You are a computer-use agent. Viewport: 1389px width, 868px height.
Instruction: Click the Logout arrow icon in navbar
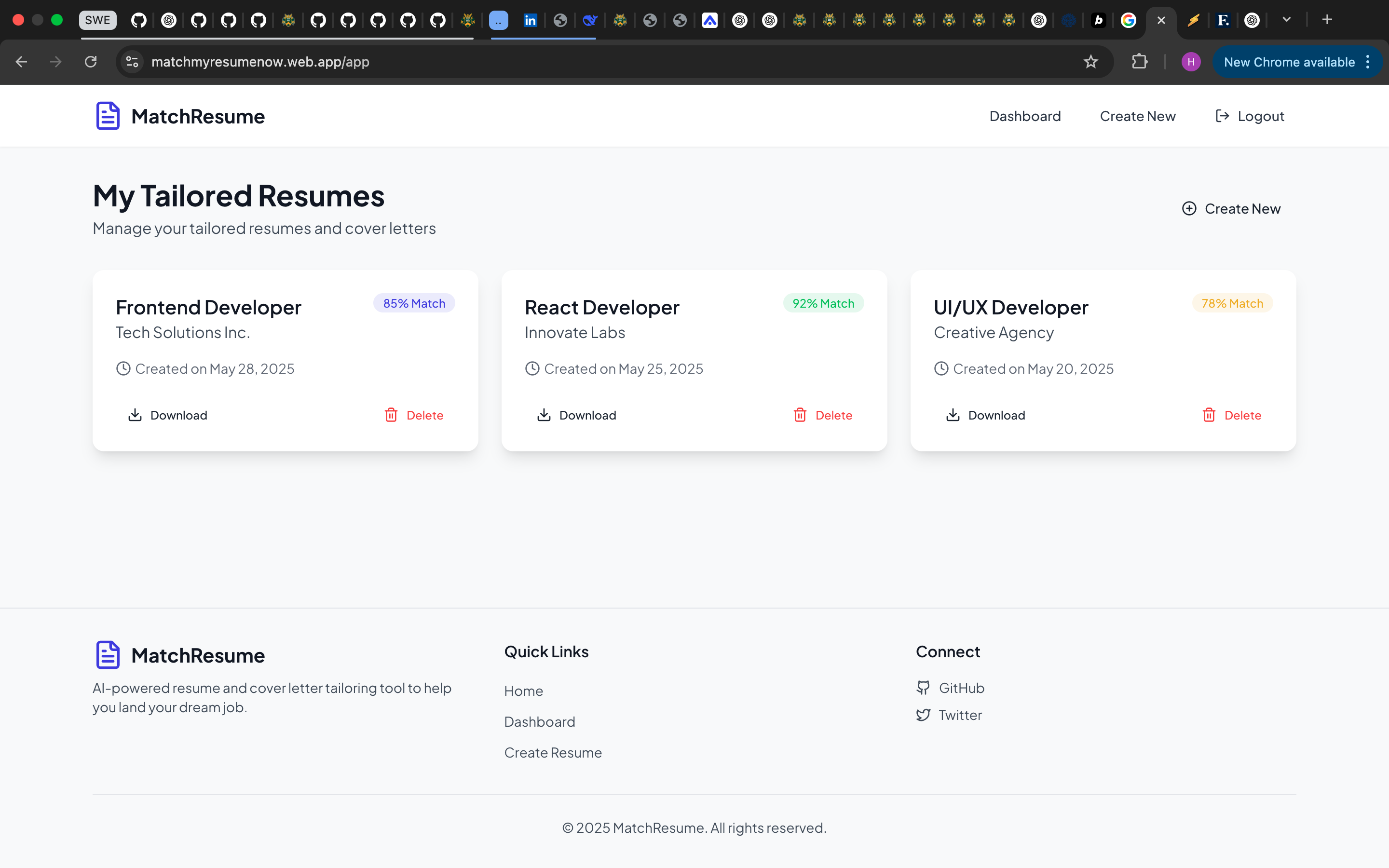click(1222, 116)
